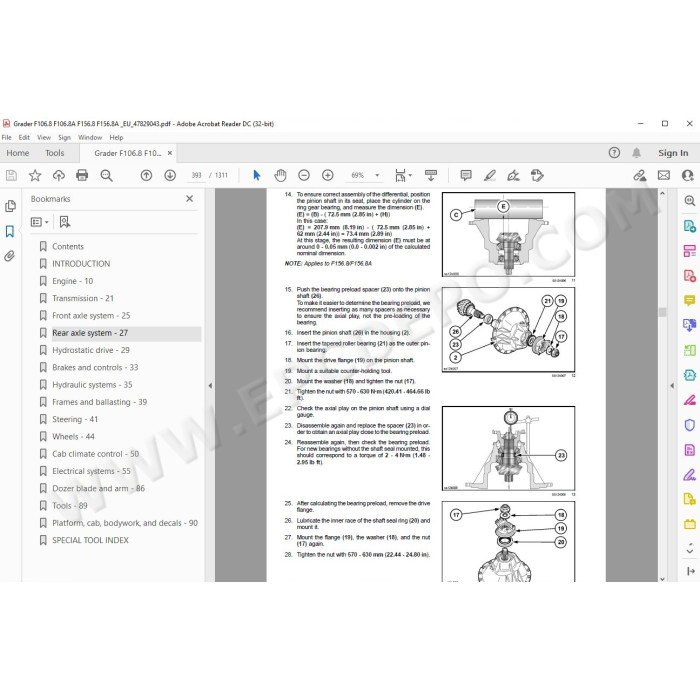The height and width of the screenshot is (700, 700).
Task: Open the Sign document tool
Action: click(x=513, y=175)
